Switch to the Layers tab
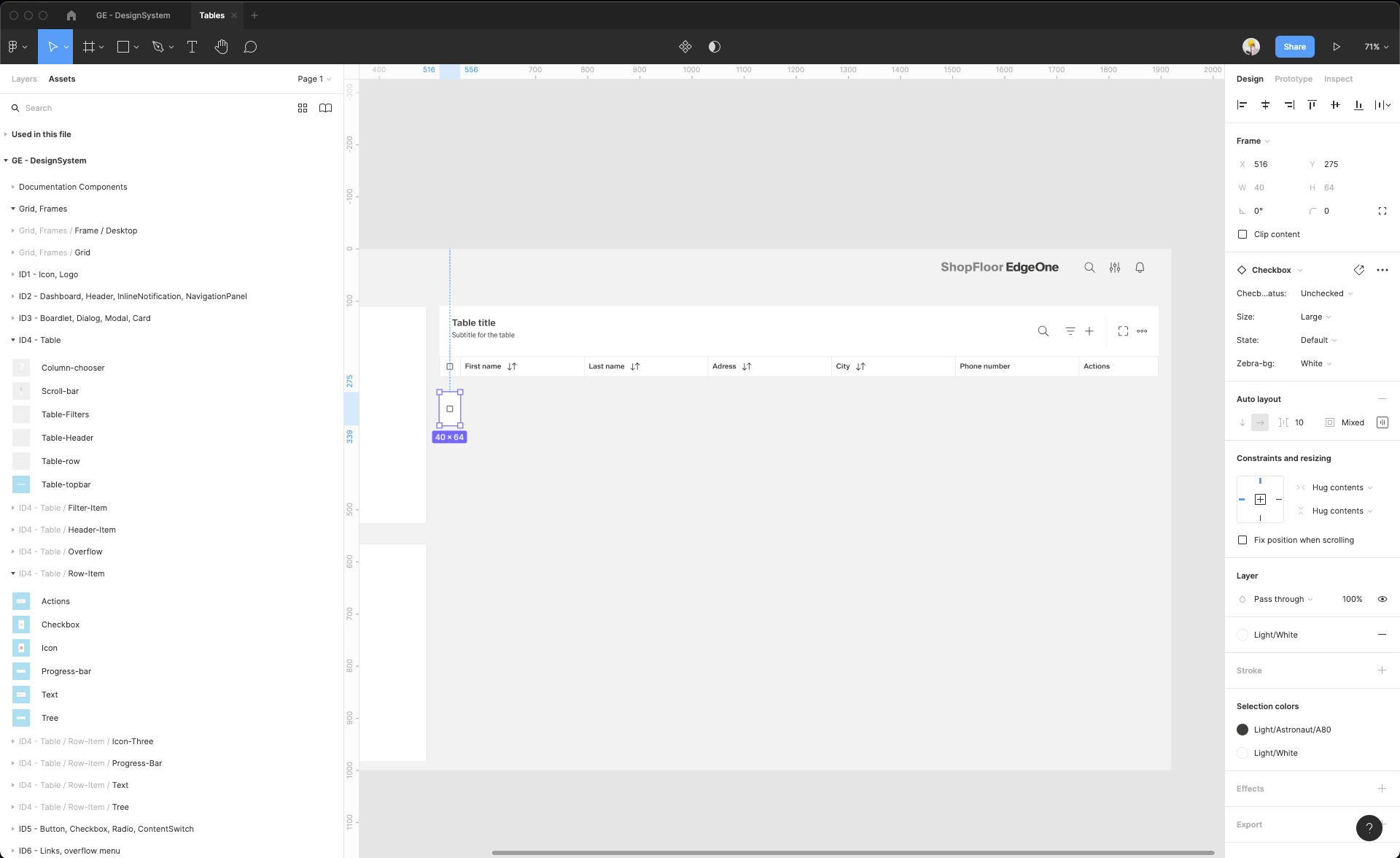The image size is (1400, 858). pos(24,79)
